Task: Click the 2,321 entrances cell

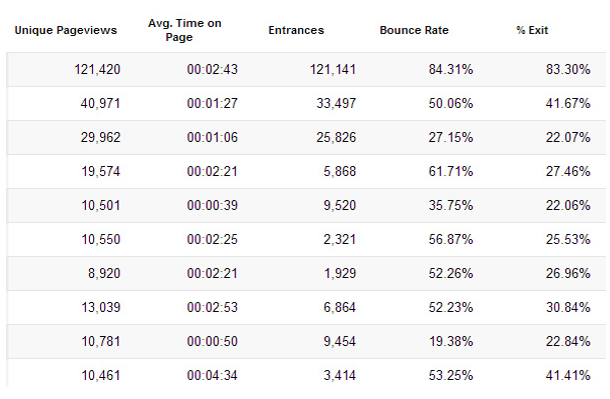Action: click(x=340, y=239)
